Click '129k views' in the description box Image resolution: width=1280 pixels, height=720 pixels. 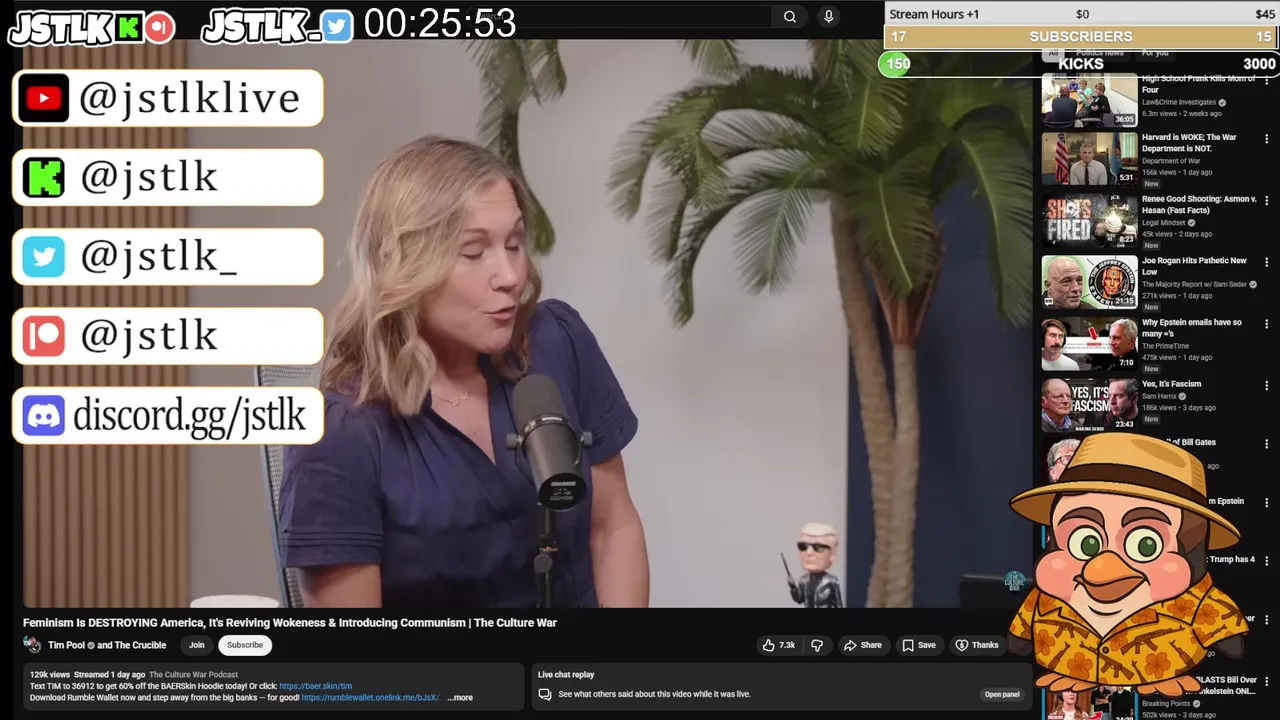(50, 675)
